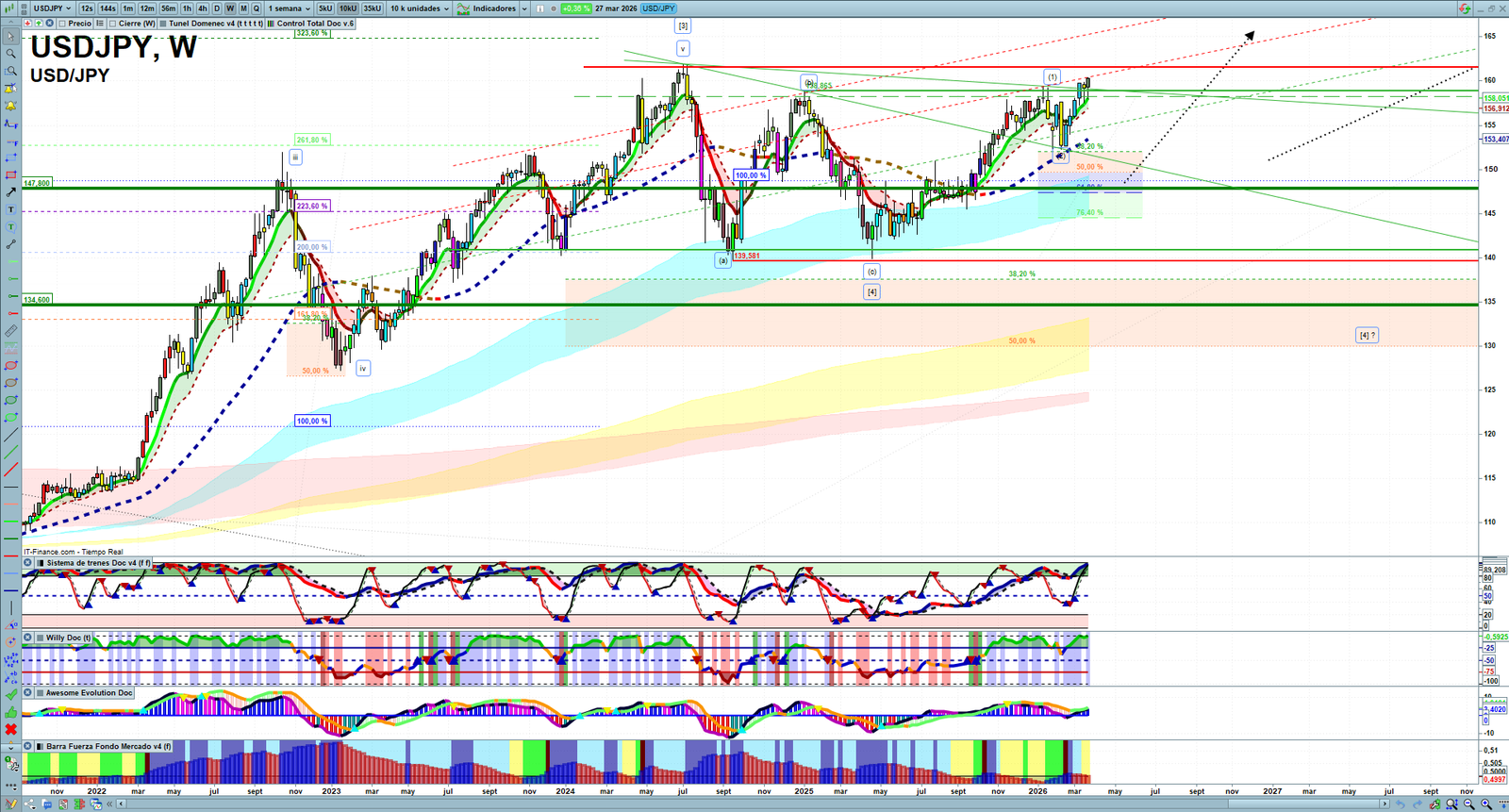Select the green thumbs-up tool
This screenshot has width=1509, height=812.
(x=10, y=713)
